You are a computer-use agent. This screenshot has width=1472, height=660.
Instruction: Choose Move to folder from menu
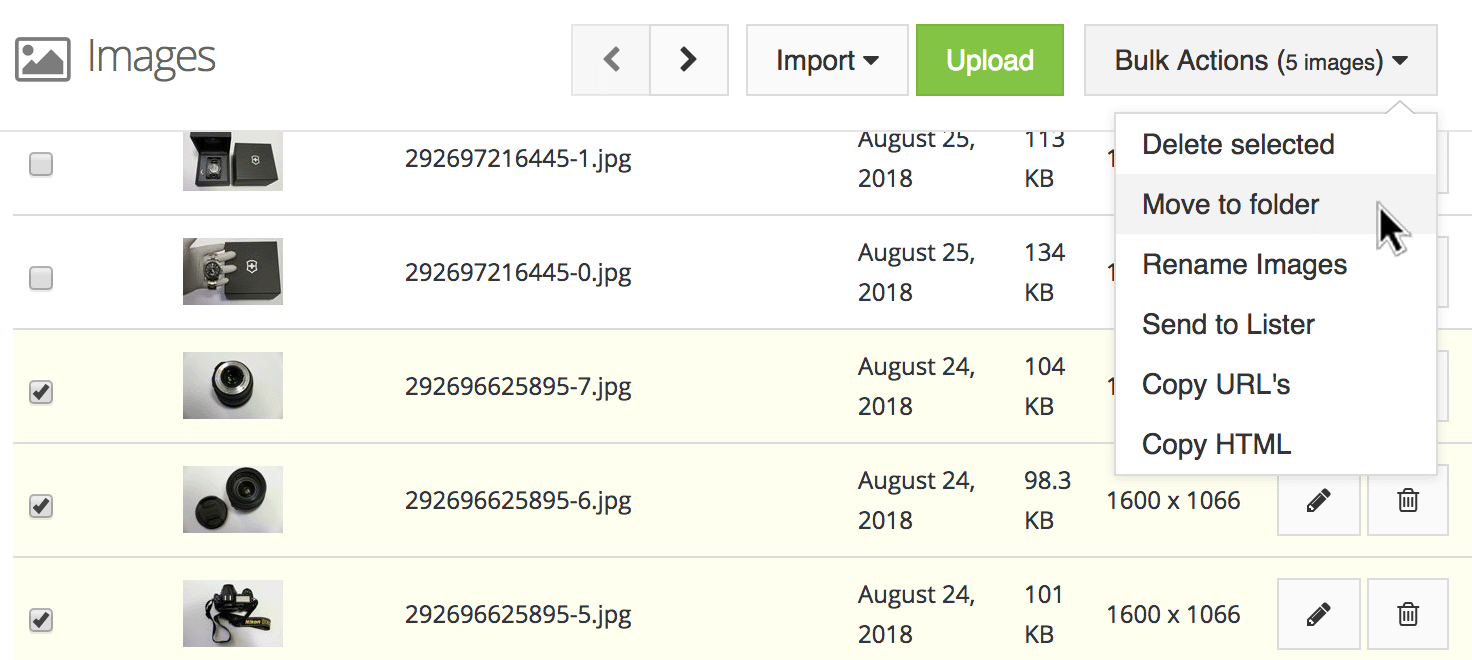click(1230, 205)
